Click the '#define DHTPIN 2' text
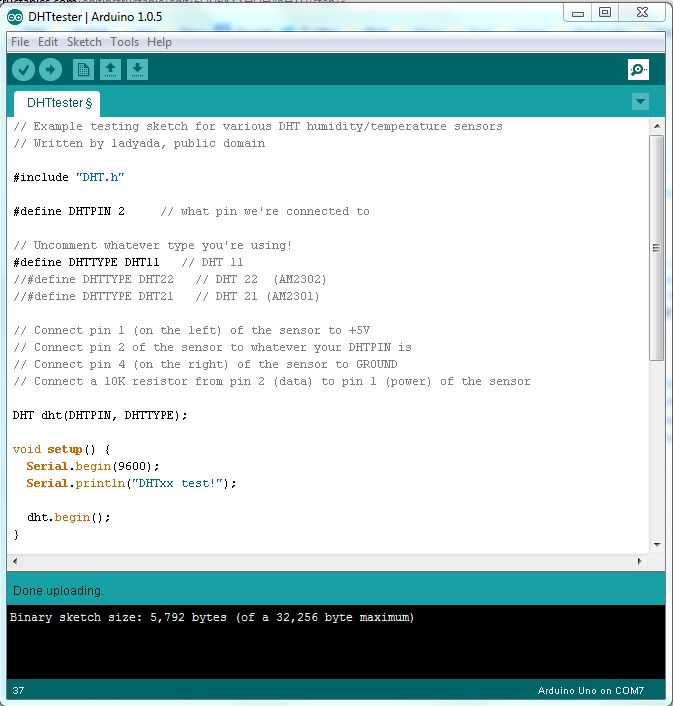Image resolution: width=673 pixels, height=706 pixels. [68, 211]
